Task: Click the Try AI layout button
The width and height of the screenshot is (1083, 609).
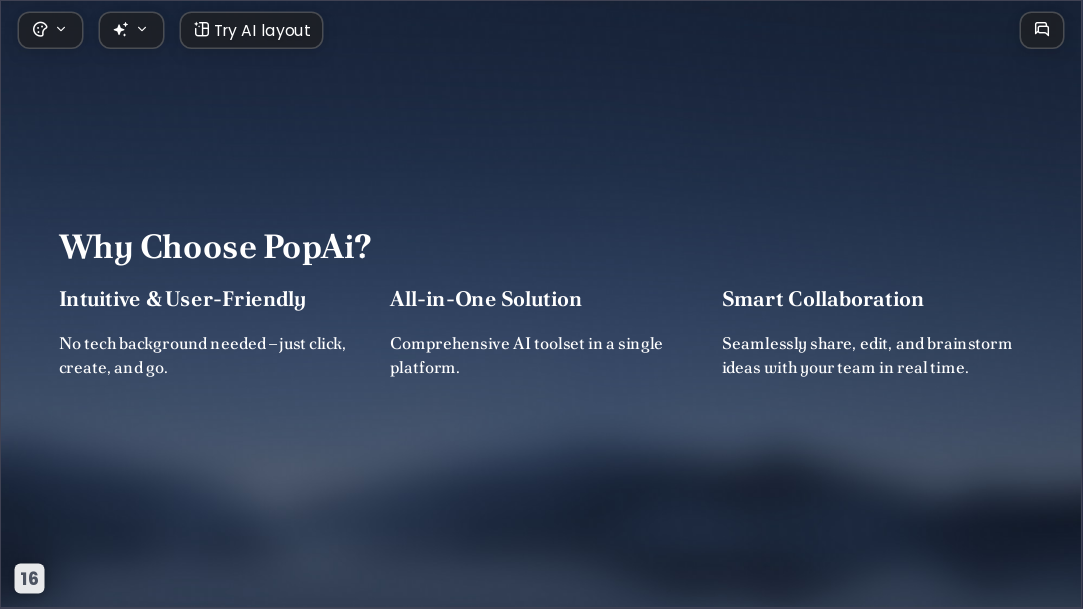Action: tap(251, 30)
